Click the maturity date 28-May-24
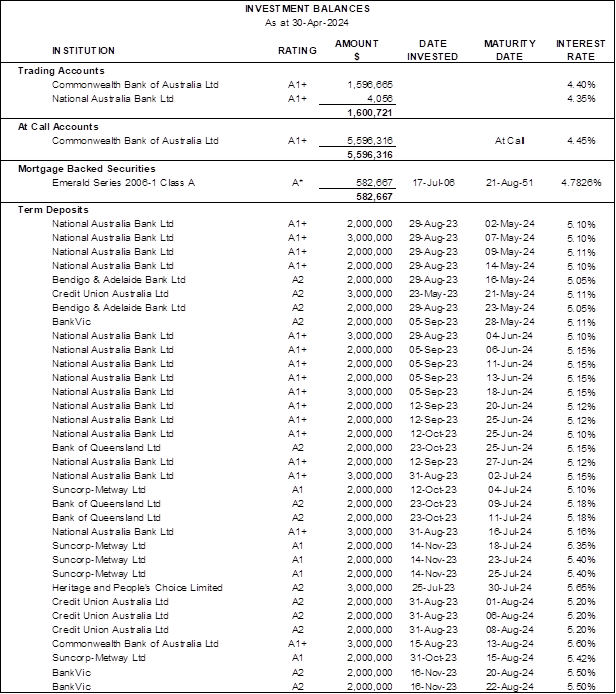616x694 pixels. [509, 322]
